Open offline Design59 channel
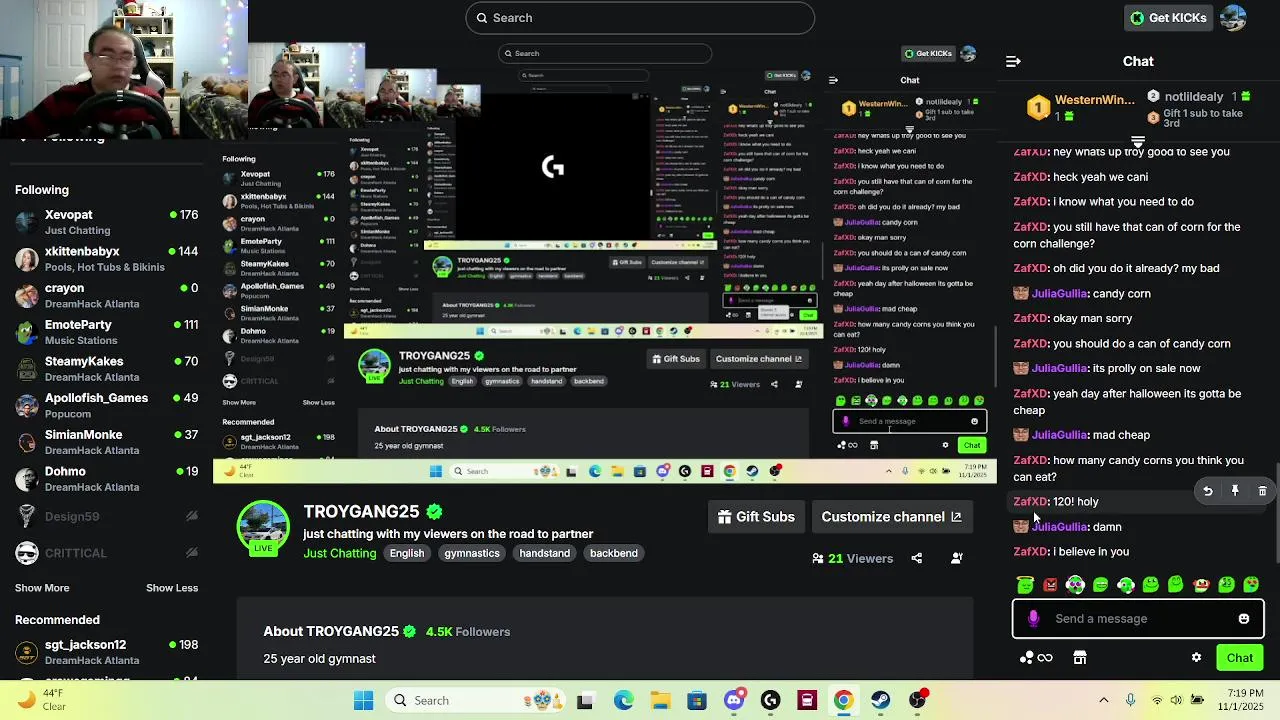Image resolution: width=1280 pixels, height=720 pixels. [x=106, y=516]
